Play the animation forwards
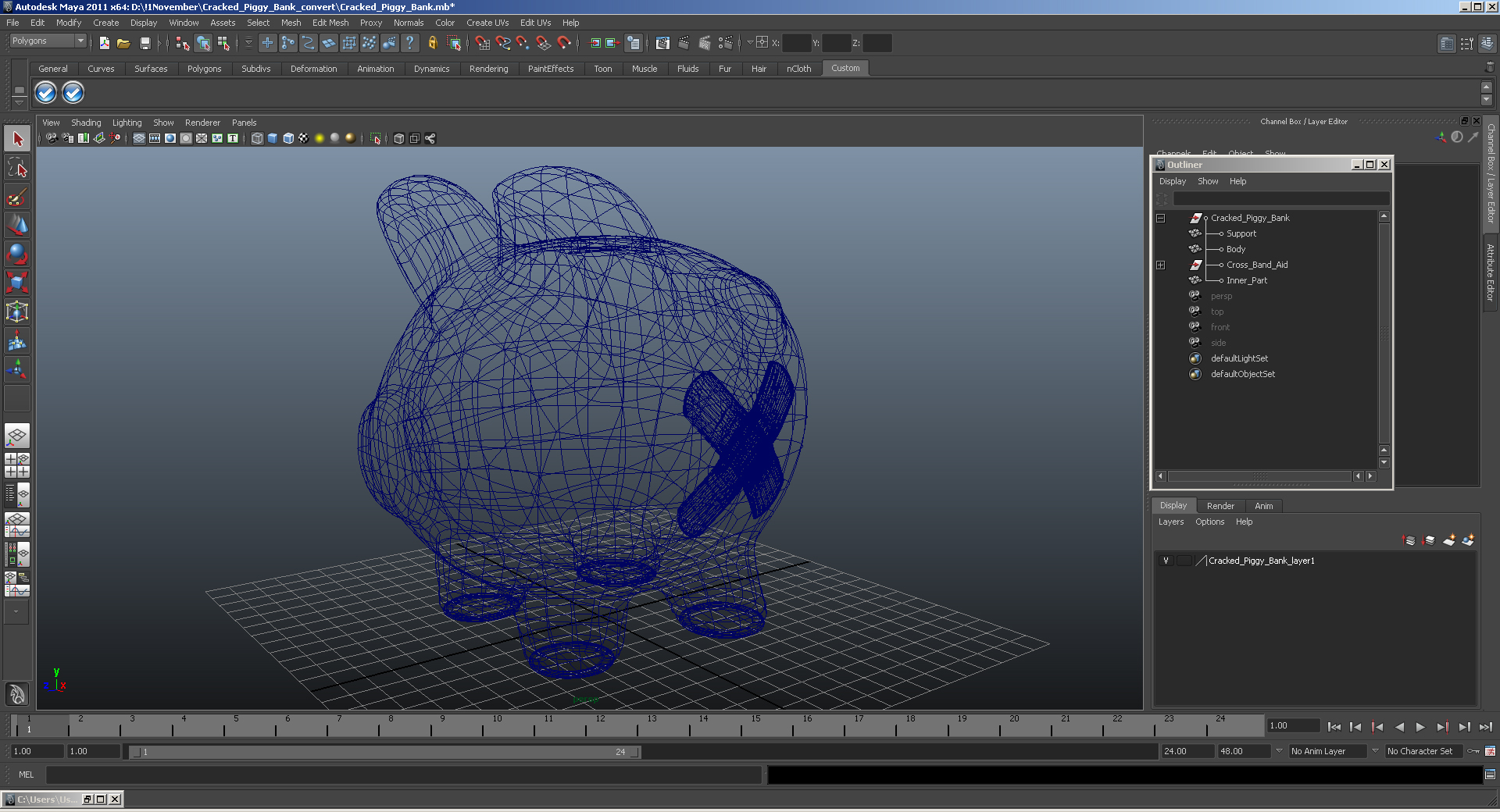Viewport: 1500px width, 812px height. tap(1420, 727)
